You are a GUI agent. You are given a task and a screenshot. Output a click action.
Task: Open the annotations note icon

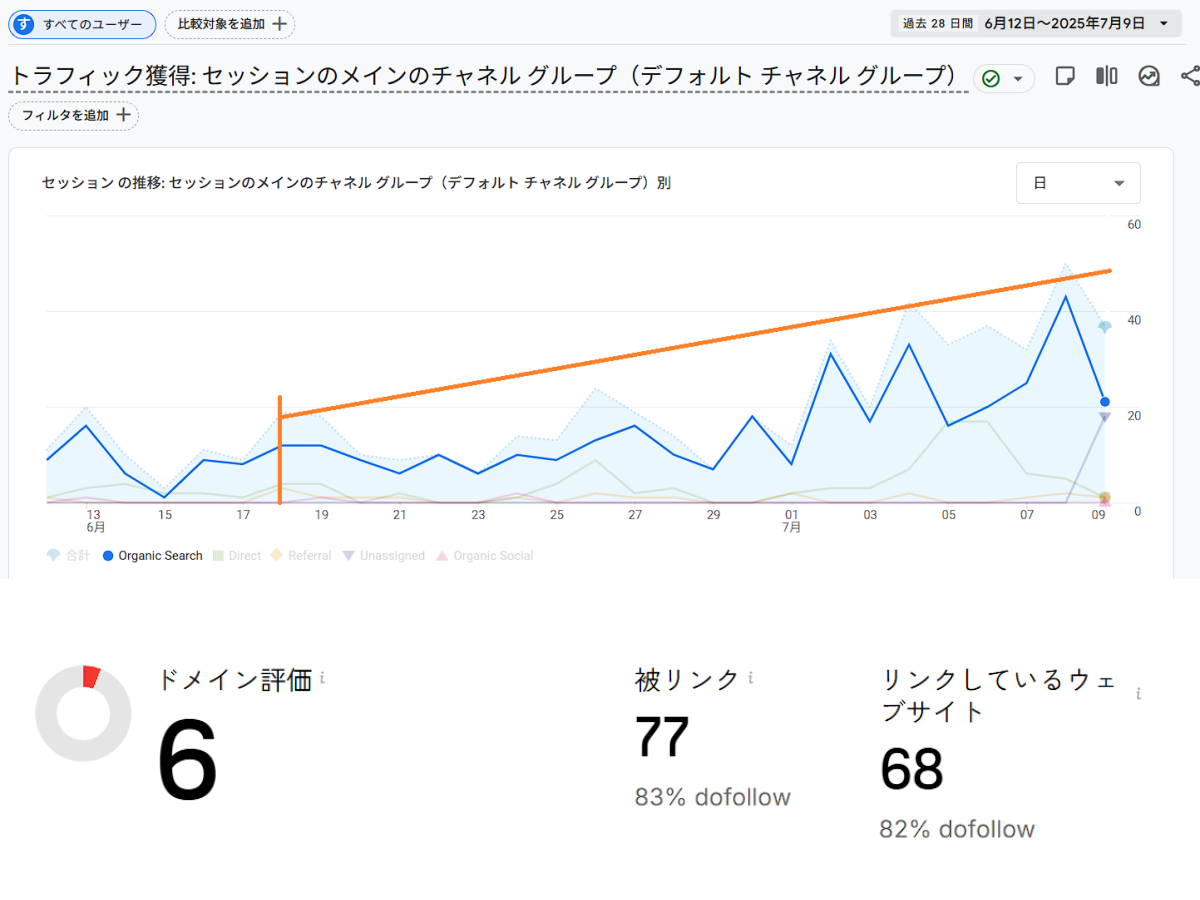1065,77
